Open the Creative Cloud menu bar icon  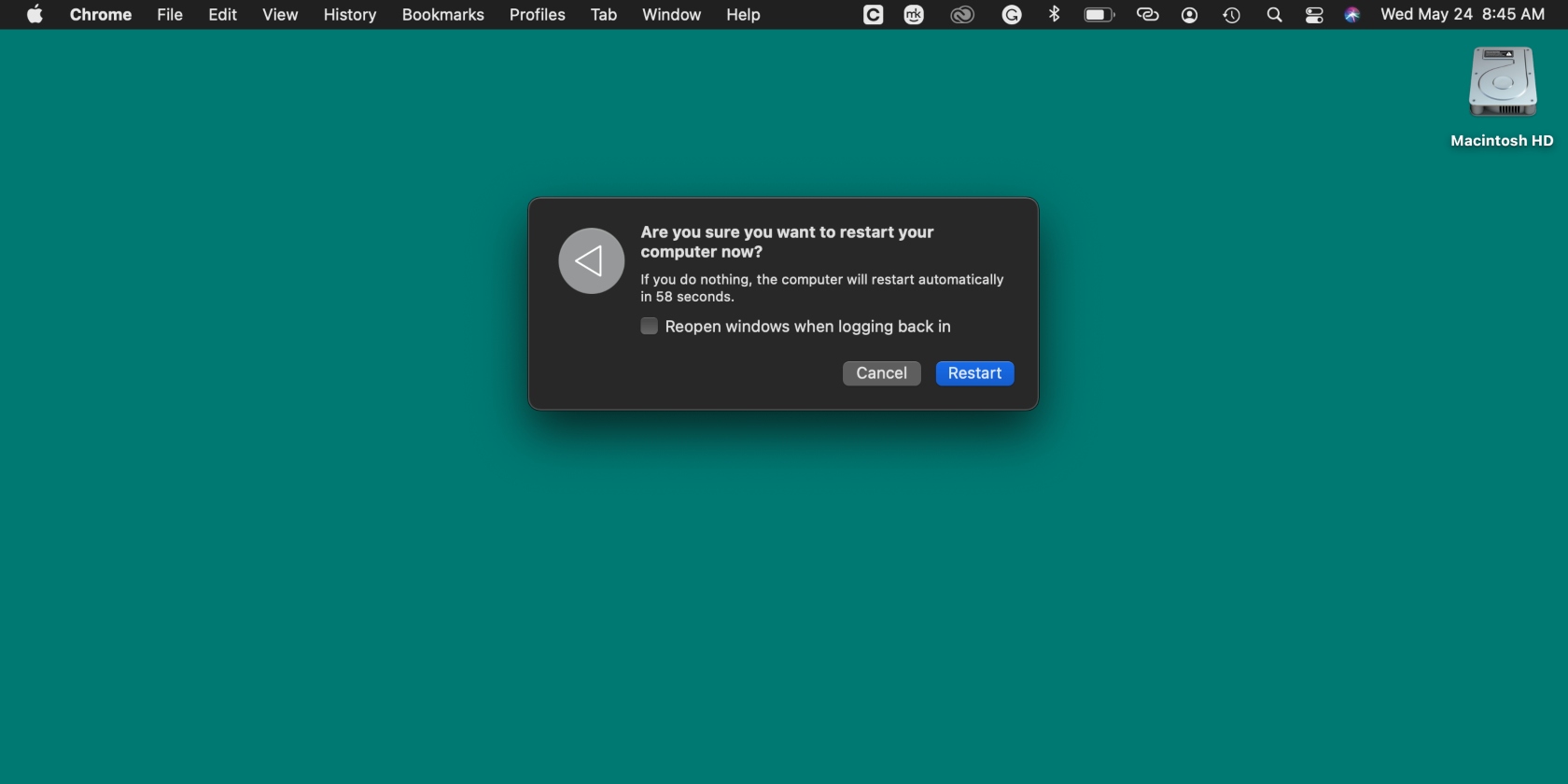pyautogui.click(x=962, y=14)
